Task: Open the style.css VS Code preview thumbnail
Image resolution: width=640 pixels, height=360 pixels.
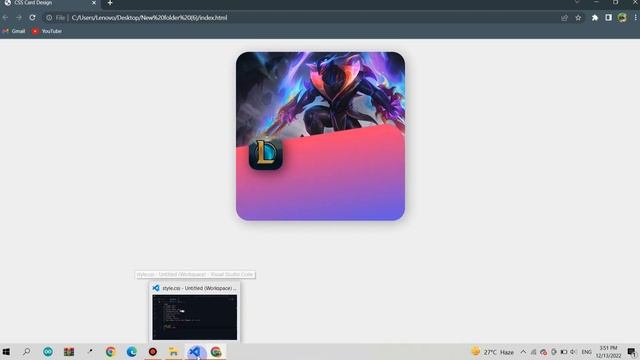Action: pyautogui.click(x=195, y=317)
